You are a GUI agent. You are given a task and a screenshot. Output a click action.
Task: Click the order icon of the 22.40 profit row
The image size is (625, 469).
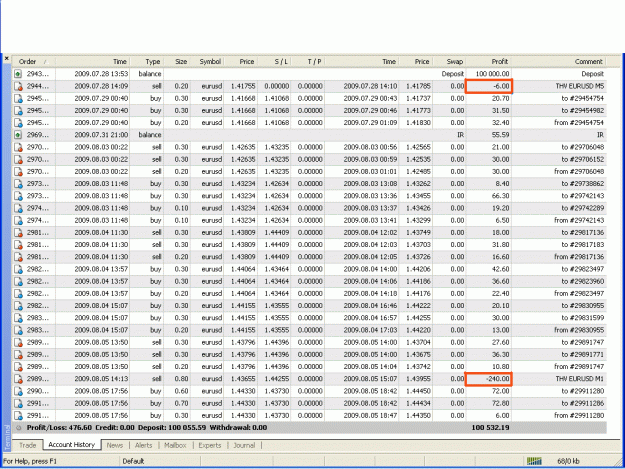click(18, 294)
